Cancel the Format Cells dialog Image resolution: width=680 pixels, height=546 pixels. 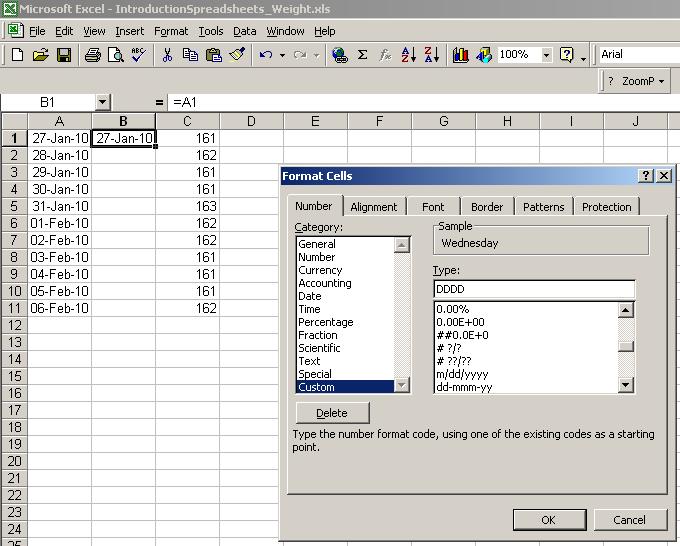[630, 520]
